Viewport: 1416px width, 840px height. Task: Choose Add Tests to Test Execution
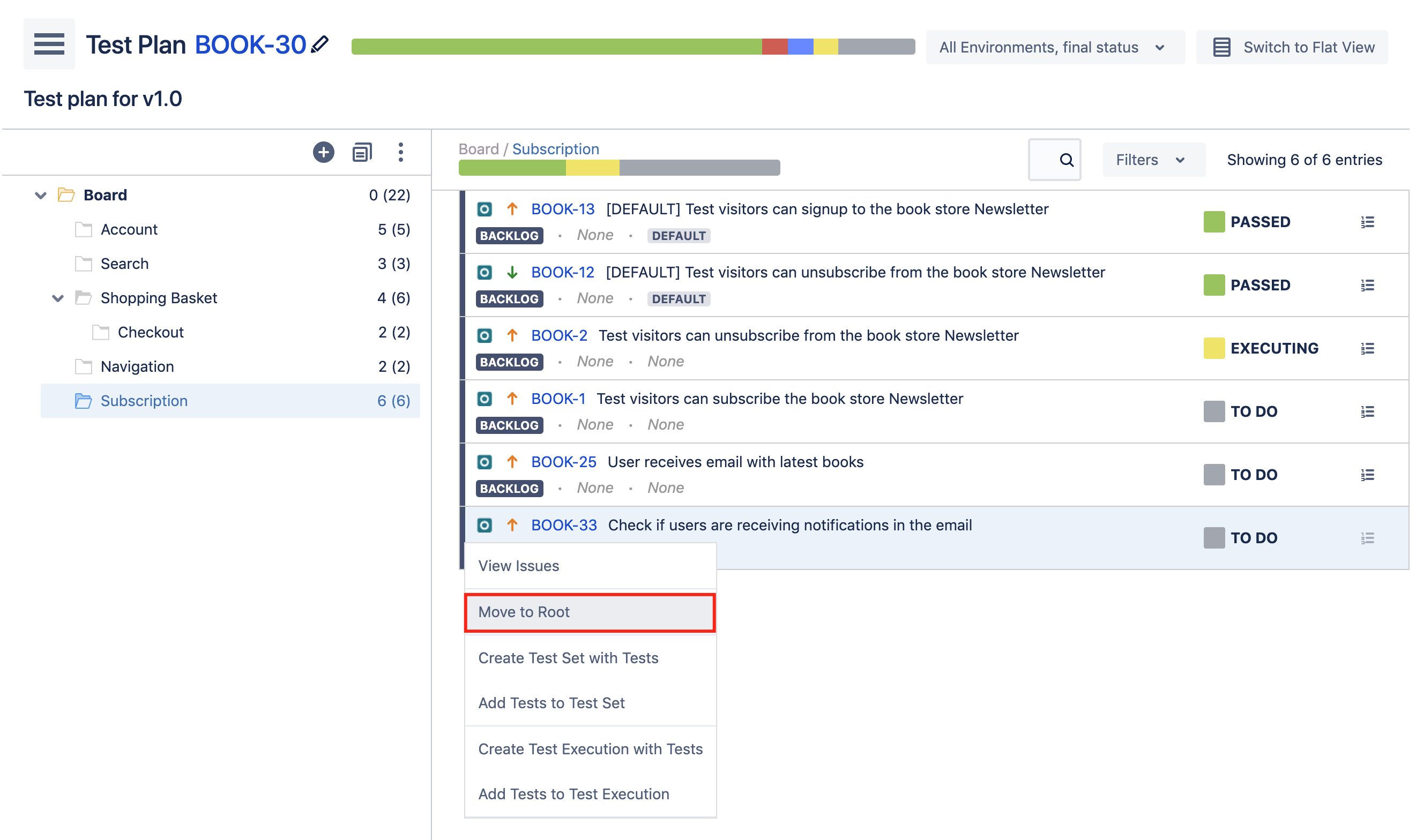click(590, 794)
